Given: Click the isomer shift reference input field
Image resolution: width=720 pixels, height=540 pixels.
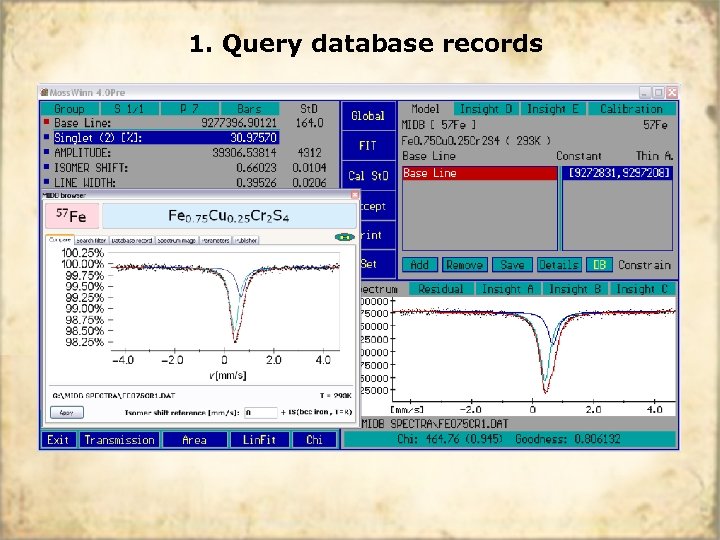Looking at the screenshot, I should tap(260, 412).
